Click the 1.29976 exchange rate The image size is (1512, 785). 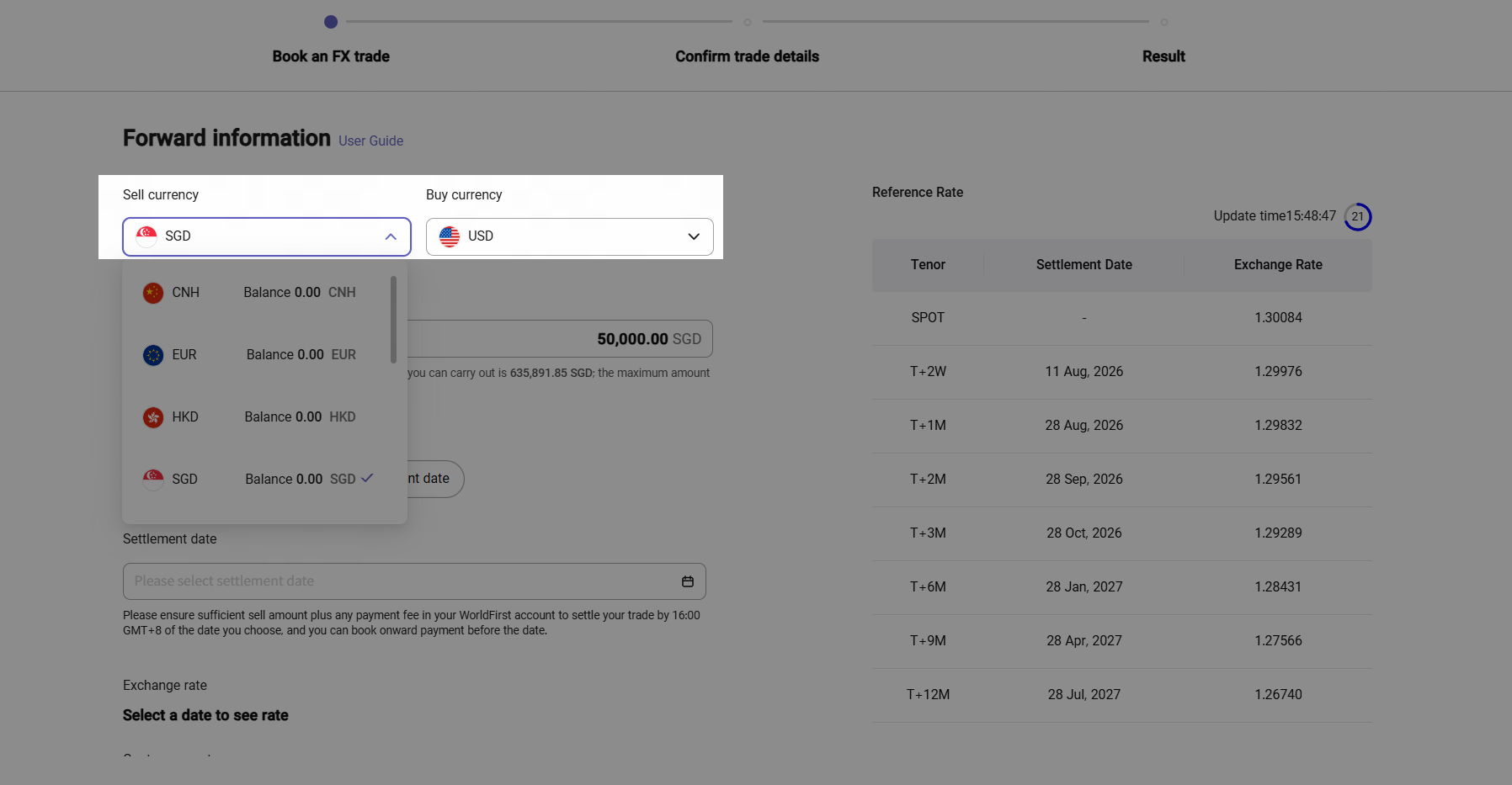coord(1278,372)
